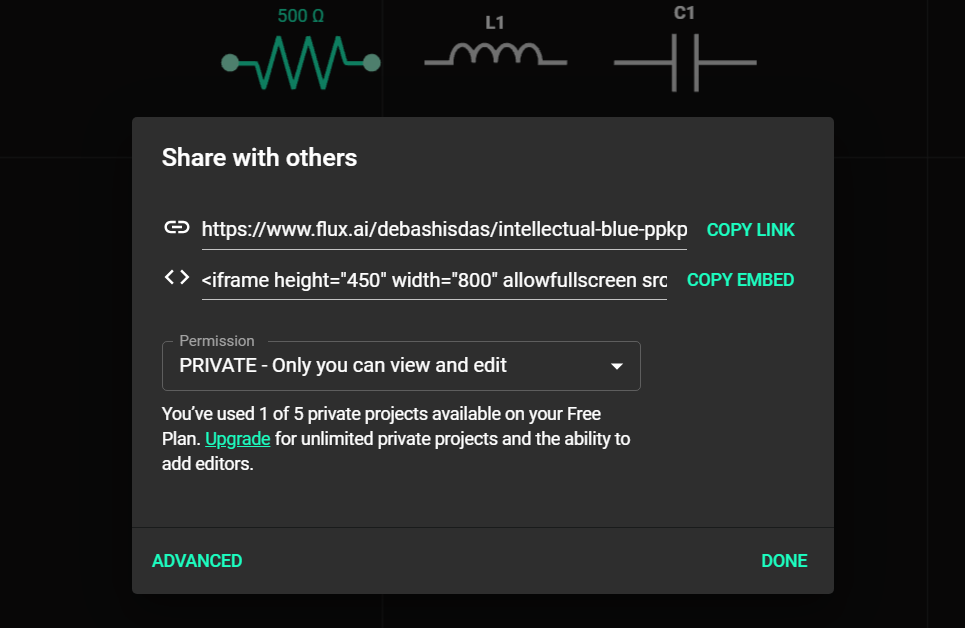This screenshot has width=965, height=628.
Task: Click the embed code angle-brackets icon
Action: [x=175, y=277]
